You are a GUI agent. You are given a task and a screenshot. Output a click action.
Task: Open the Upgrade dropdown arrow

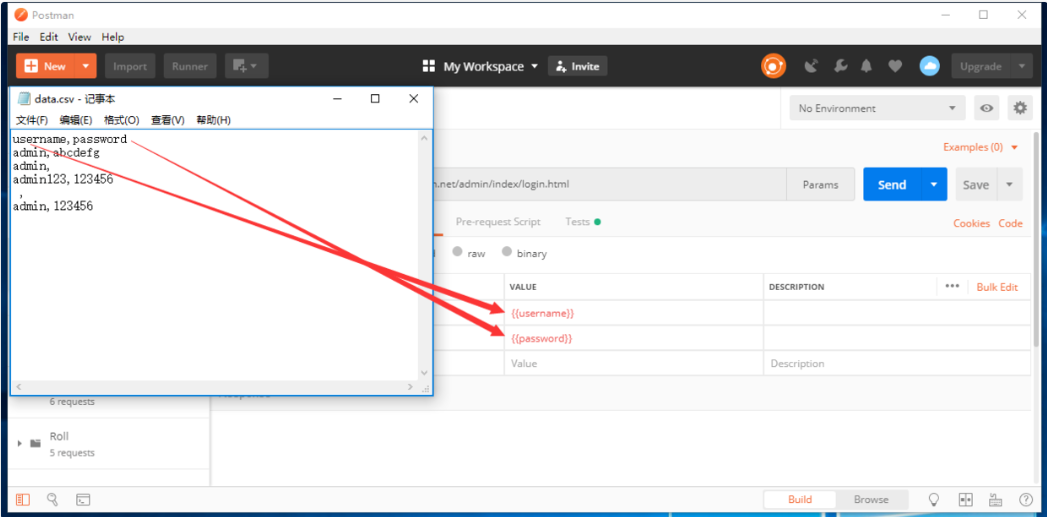click(x=1021, y=66)
